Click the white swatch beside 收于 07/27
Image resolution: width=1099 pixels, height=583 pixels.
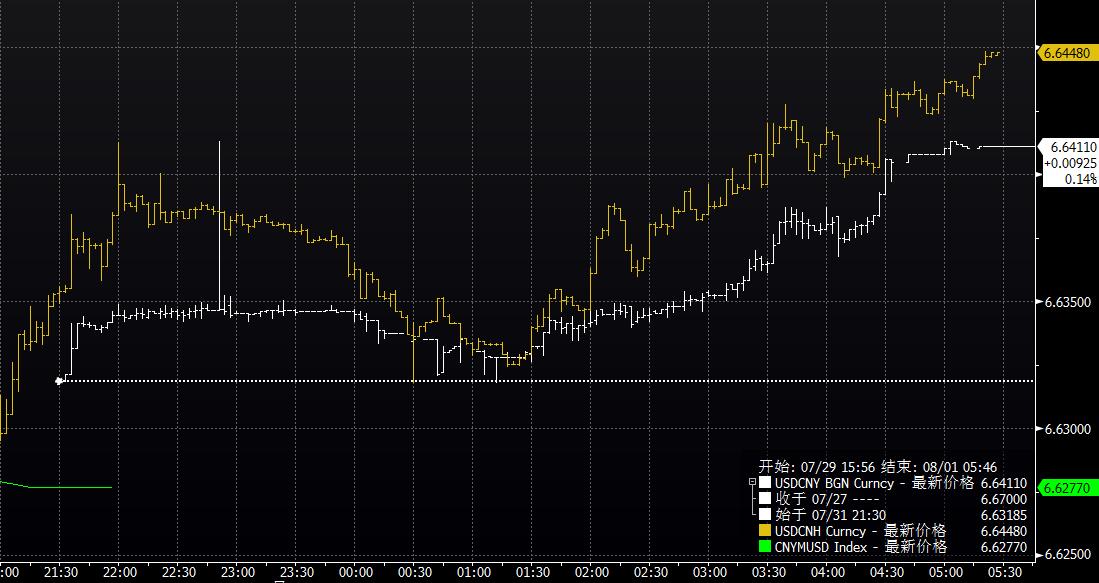[765, 498]
